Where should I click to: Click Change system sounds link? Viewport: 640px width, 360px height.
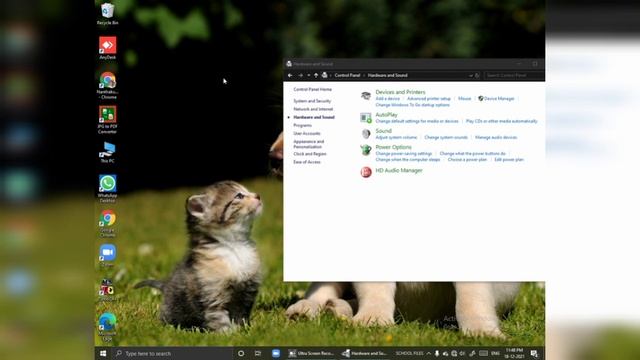coord(446,138)
